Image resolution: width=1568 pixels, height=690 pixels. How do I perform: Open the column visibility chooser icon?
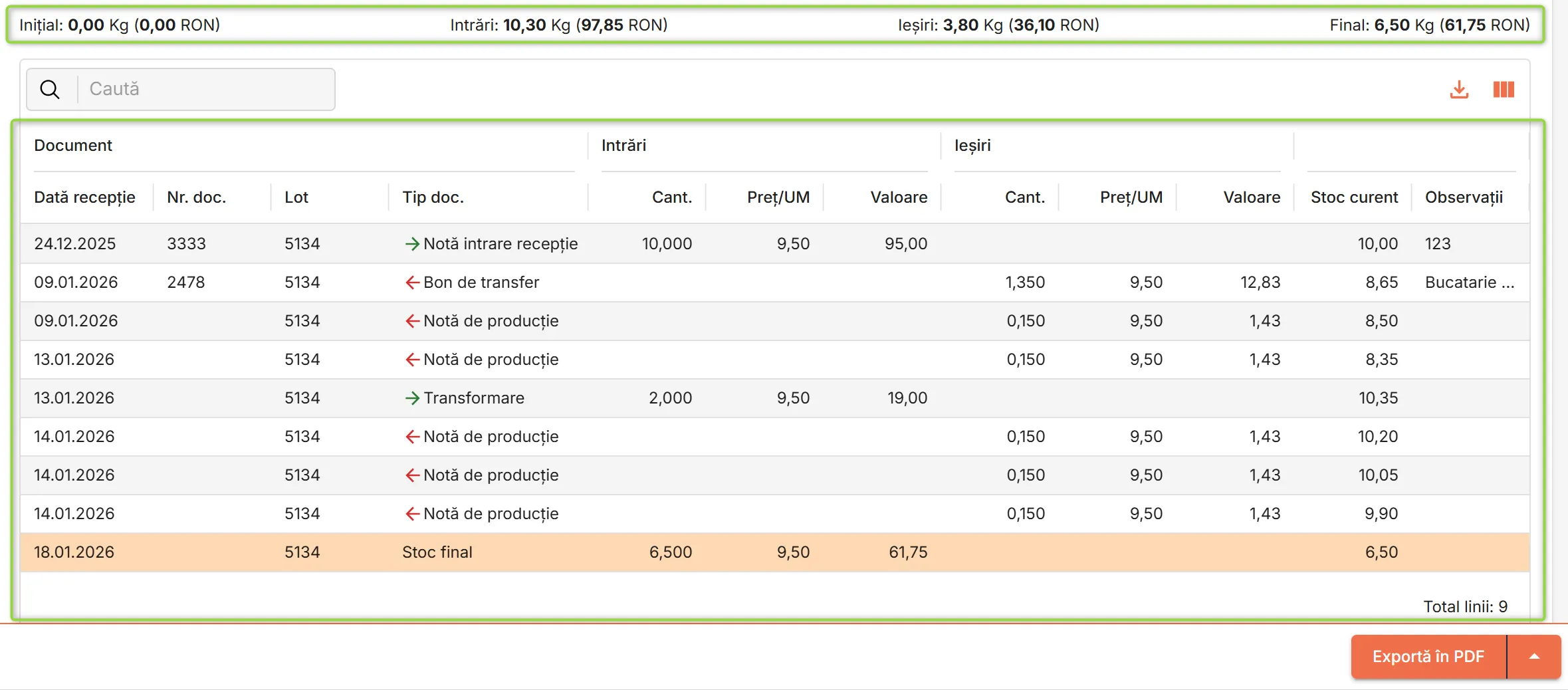pyautogui.click(x=1504, y=90)
